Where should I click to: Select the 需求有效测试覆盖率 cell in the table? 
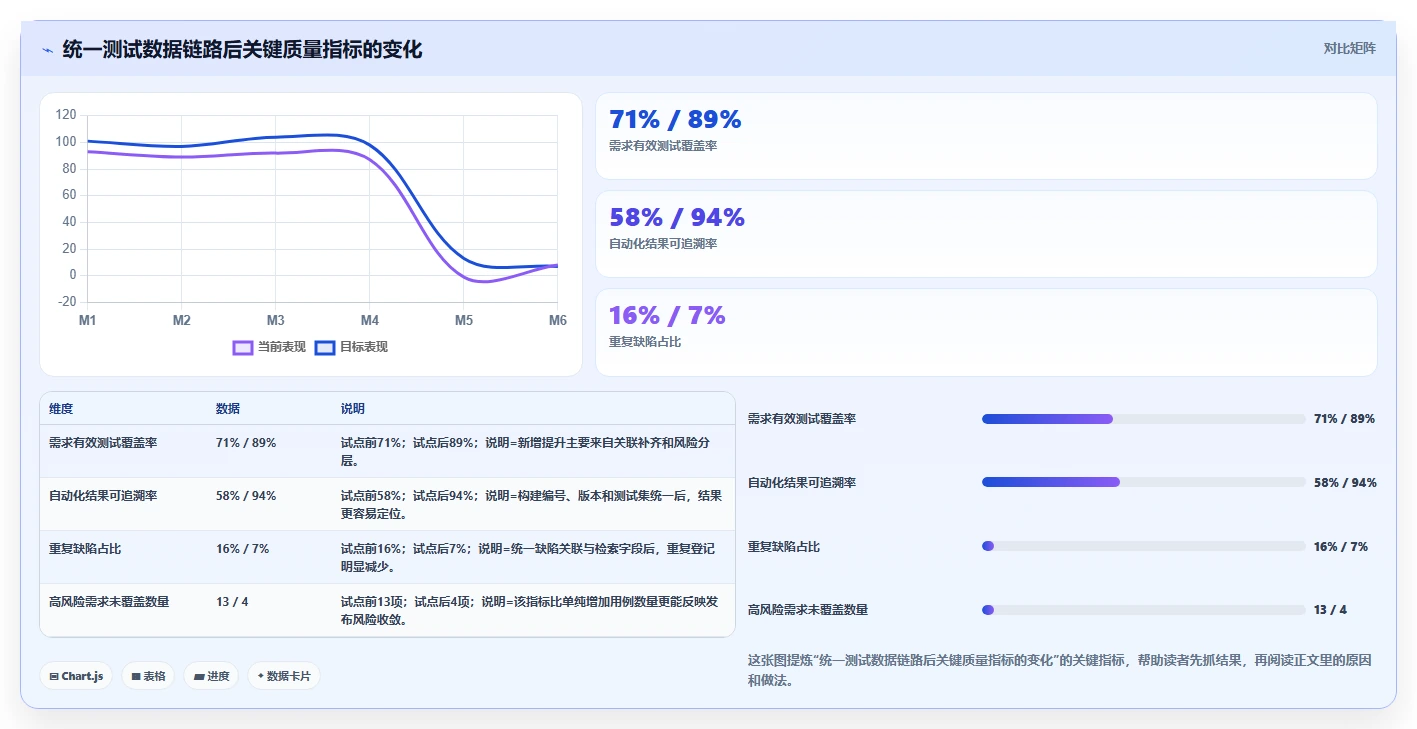pos(103,442)
